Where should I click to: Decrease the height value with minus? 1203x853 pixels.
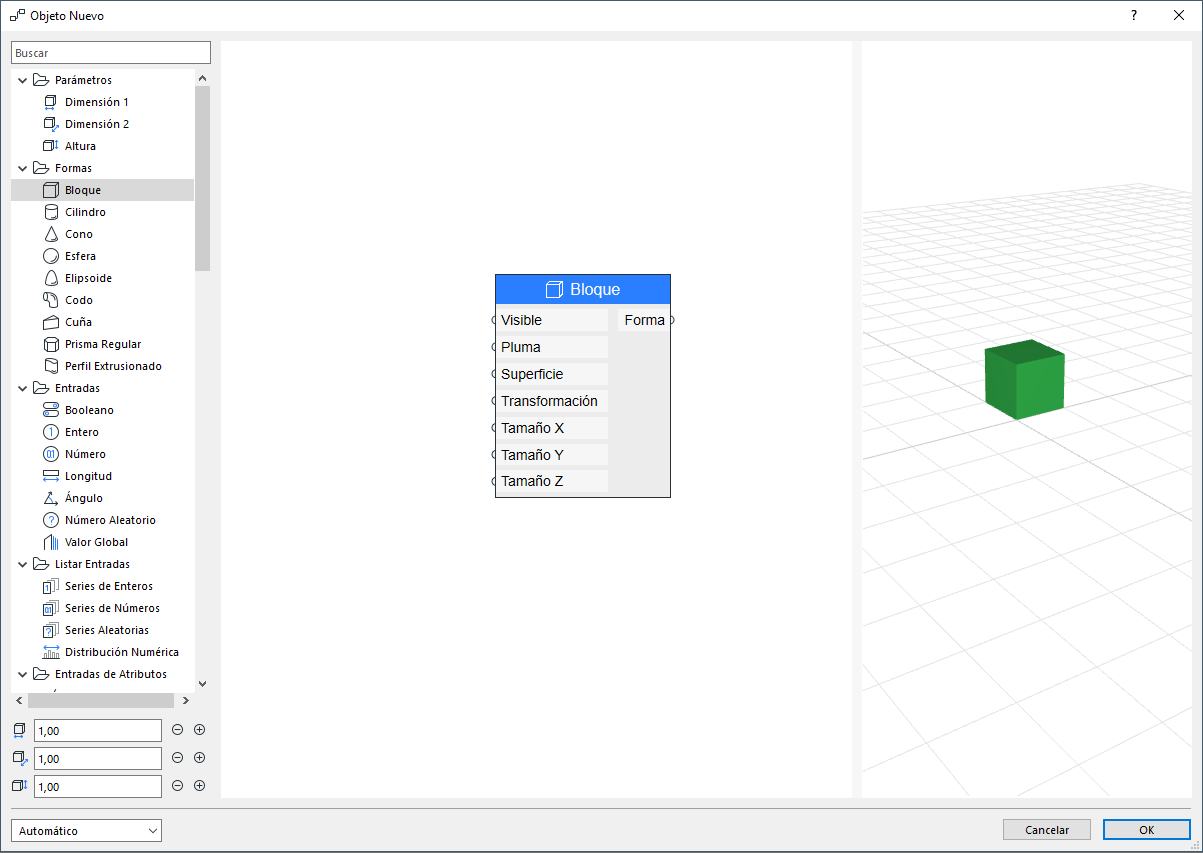coord(178,786)
